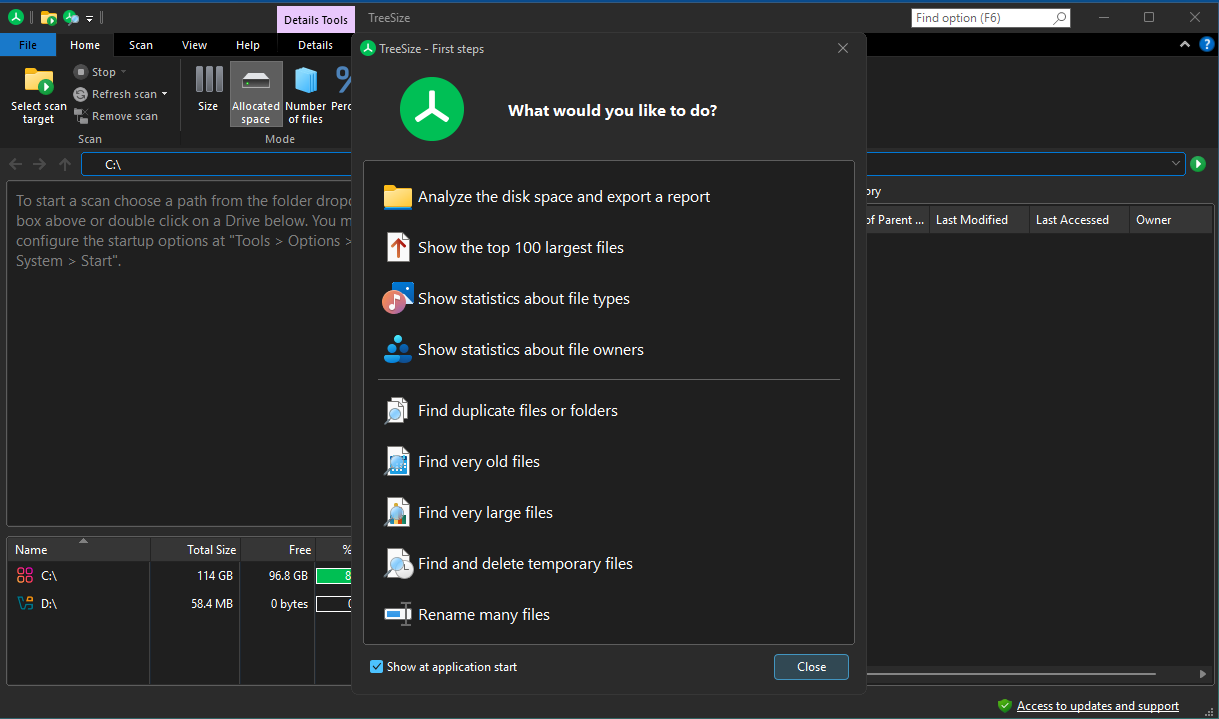
Task: Open the quick access toolbar customize arrow
Action: [89, 18]
